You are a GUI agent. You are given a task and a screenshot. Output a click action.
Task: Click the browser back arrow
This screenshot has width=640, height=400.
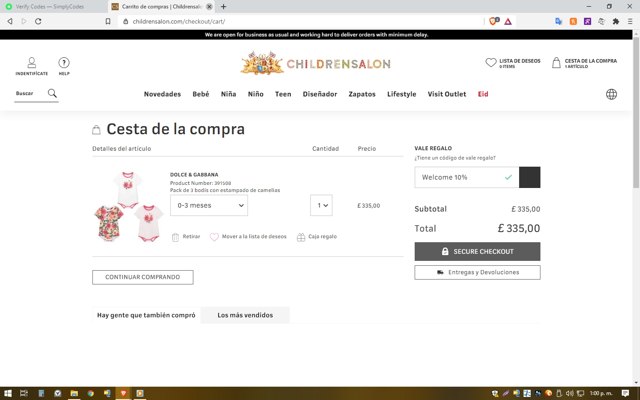(10, 21)
